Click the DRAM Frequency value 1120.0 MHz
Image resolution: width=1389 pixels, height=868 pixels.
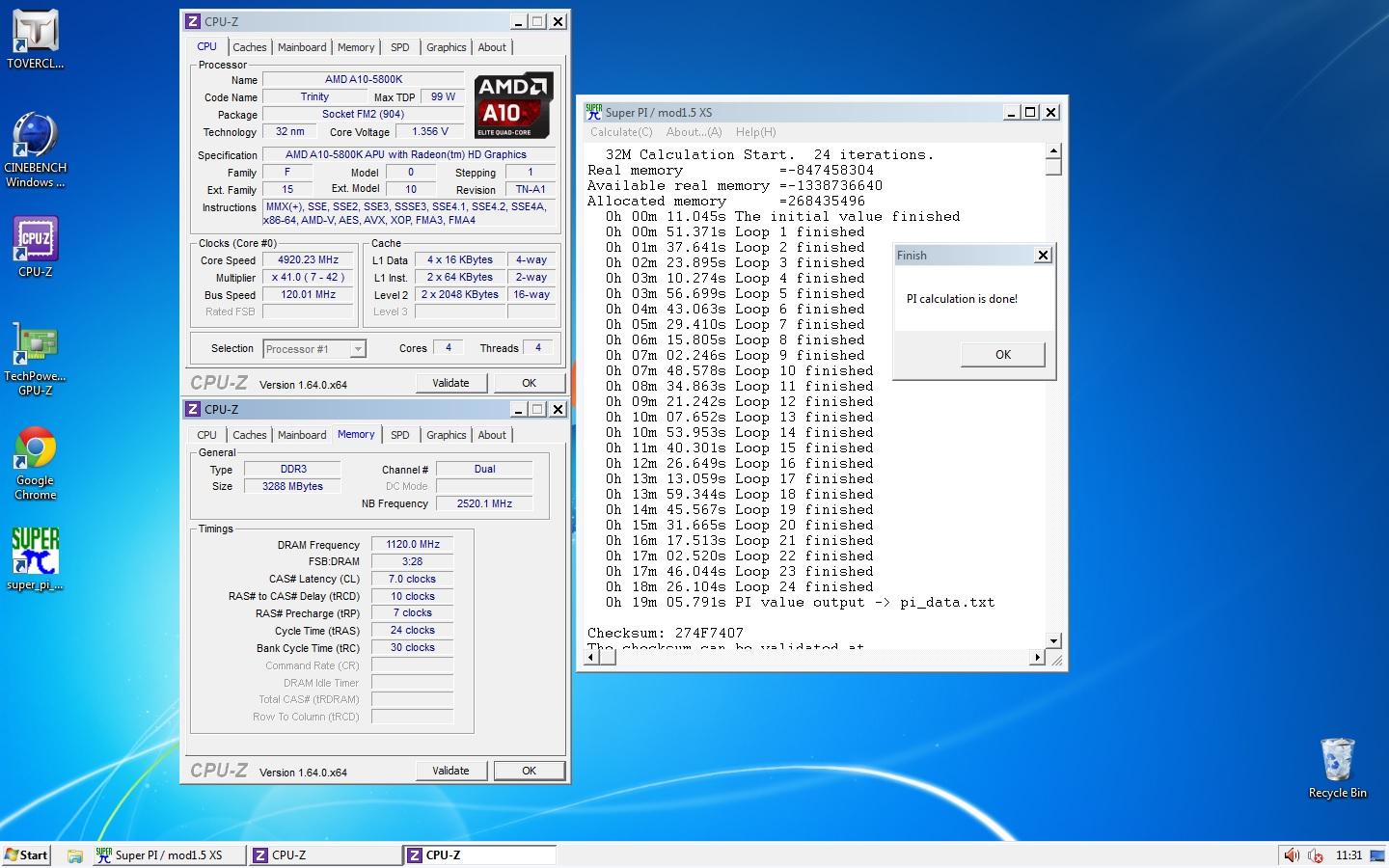point(413,544)
